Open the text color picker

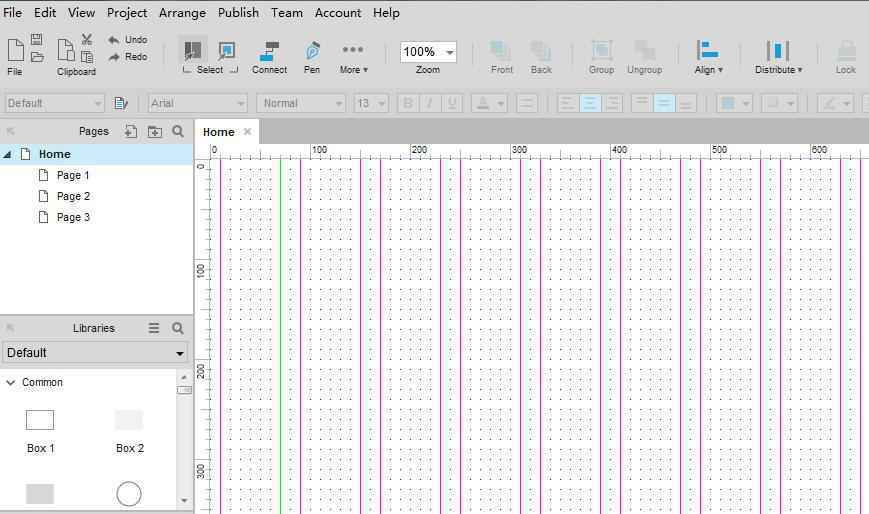point(489,103)
